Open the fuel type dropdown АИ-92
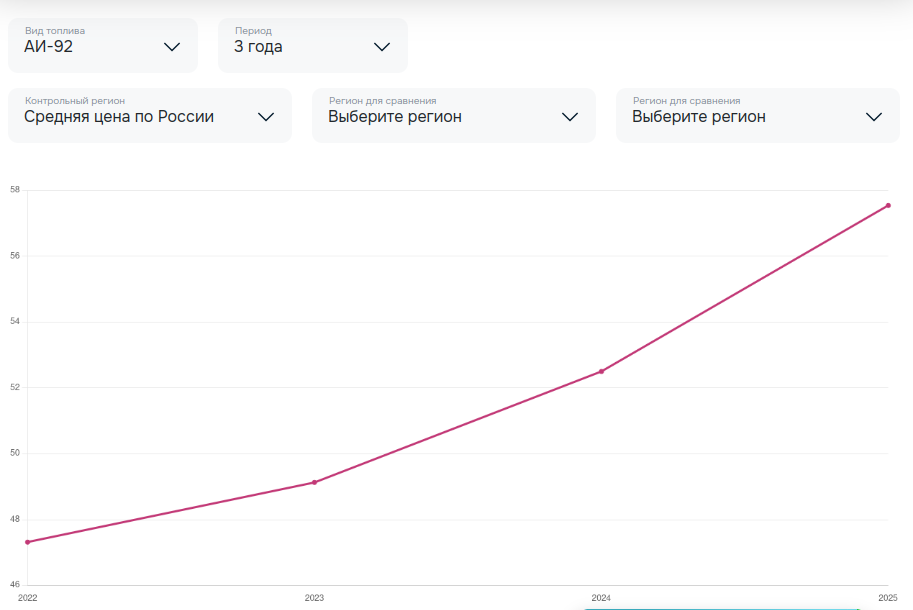The height and width of the screenshot is (610, 913). (x=103, y=45)
